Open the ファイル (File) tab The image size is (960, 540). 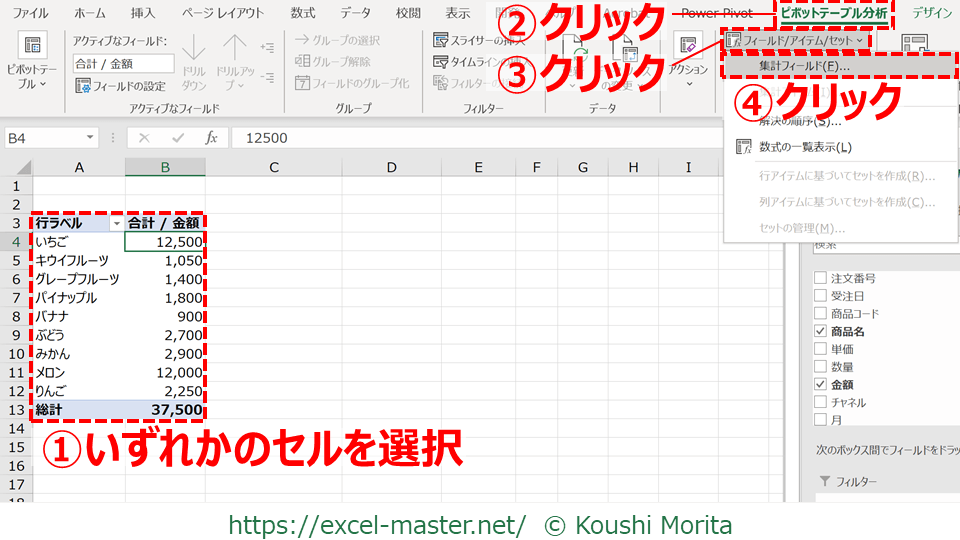click(30, 13)
